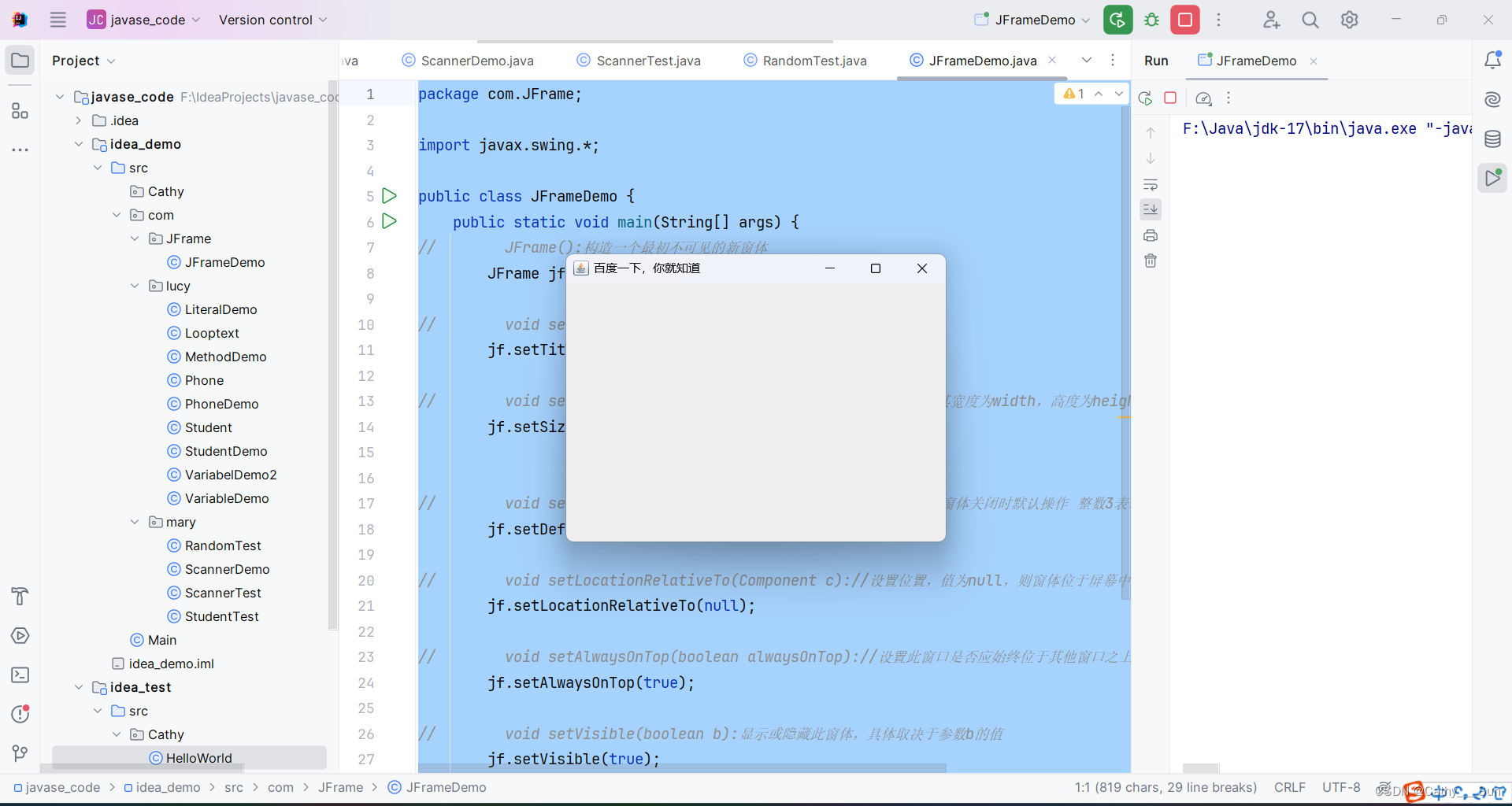Image resolution: width=1512 pixels, height=806 pixels.
Task: Toggle the Project tool window folder icon
Action: coord(20,61)
